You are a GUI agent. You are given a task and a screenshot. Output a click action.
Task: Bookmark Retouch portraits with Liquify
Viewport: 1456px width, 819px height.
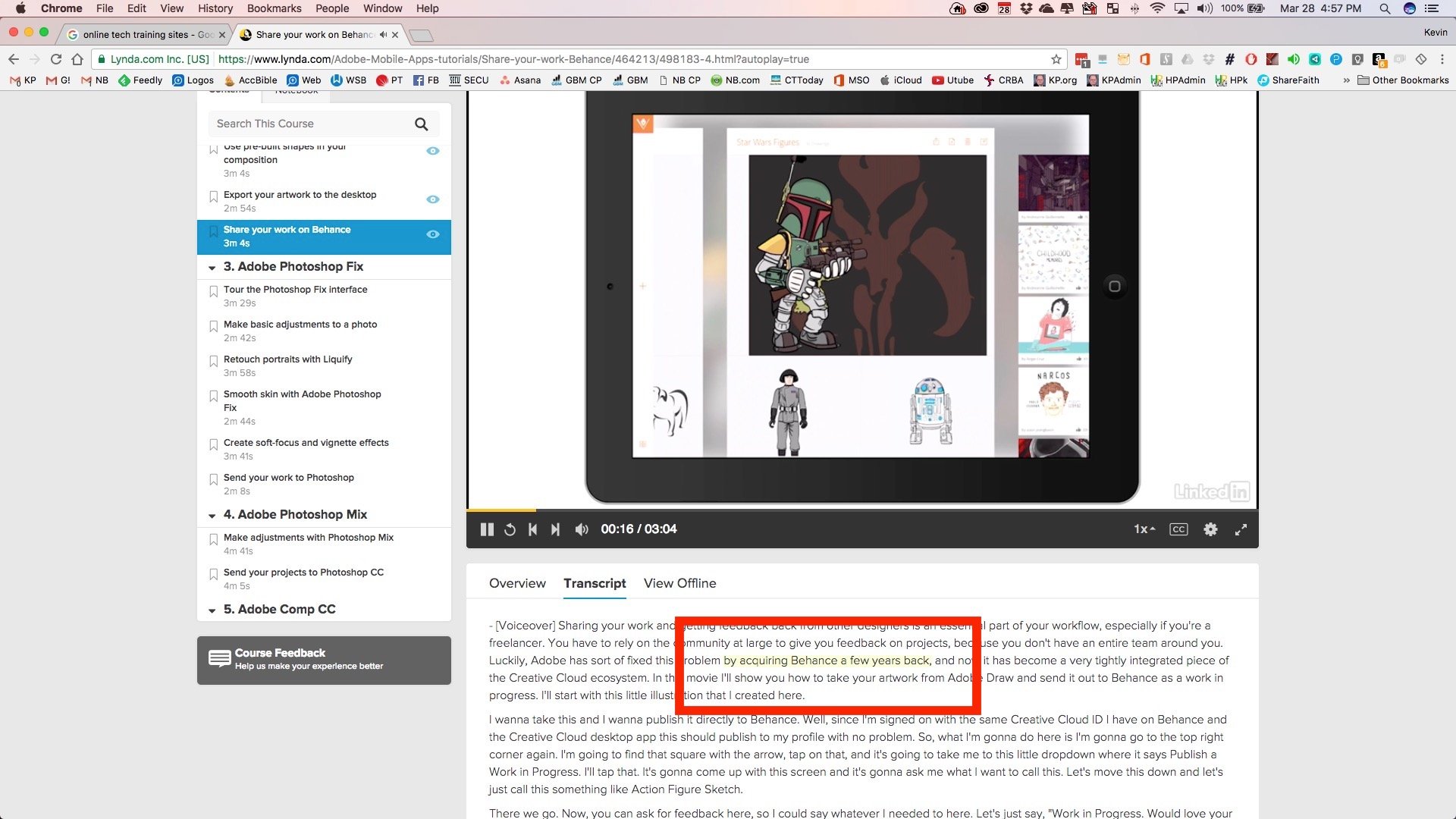point(214,361)
